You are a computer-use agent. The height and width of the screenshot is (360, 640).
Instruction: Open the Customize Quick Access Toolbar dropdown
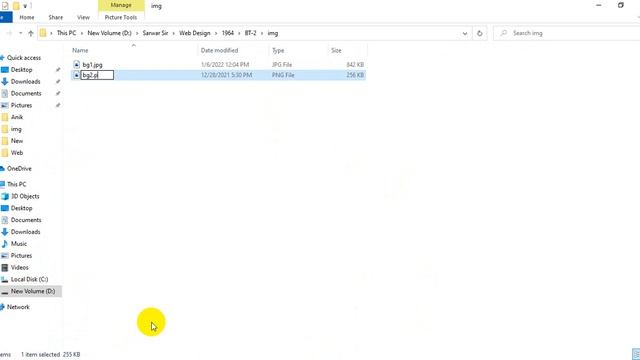tap(25, 6)
